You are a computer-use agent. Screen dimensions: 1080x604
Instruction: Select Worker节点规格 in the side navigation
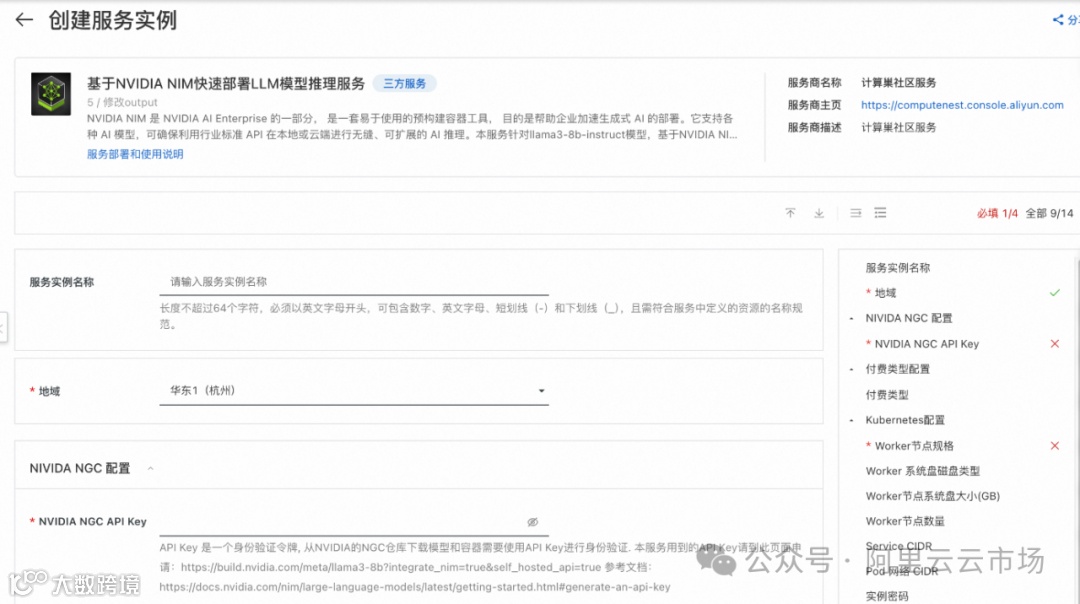(914, 446)
